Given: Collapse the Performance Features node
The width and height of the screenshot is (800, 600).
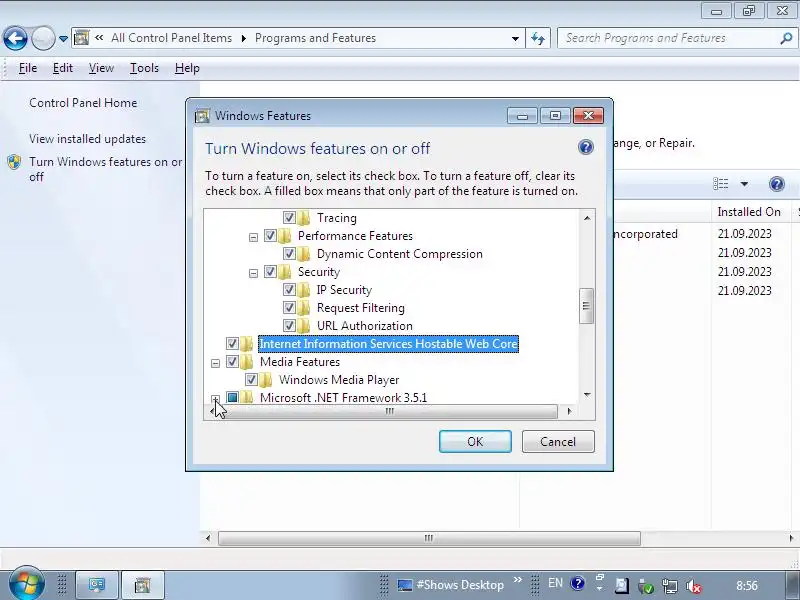Looking at the screenshot, I should 254,237.
